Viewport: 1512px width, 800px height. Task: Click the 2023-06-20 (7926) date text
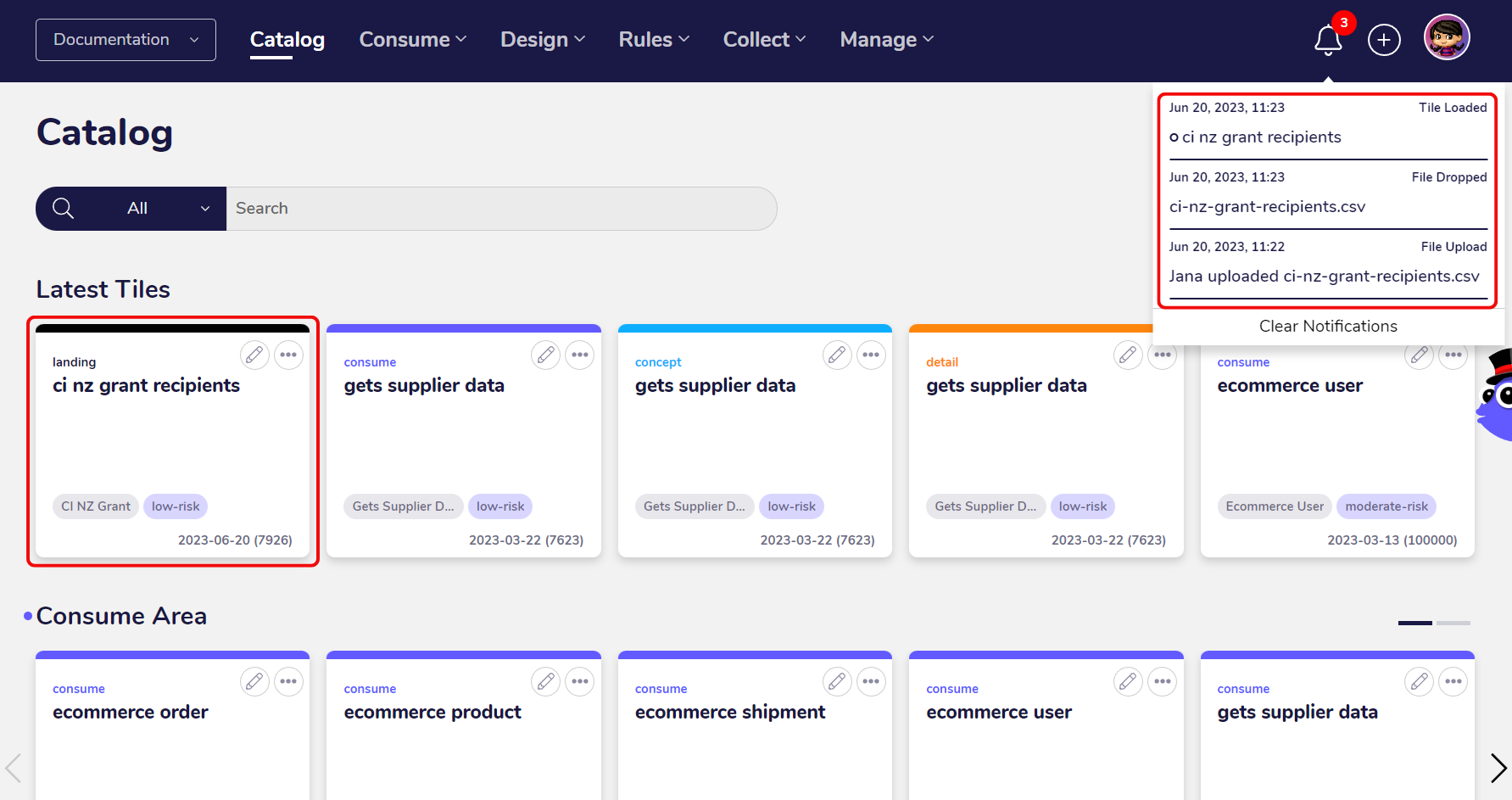click(x=235, y=540)
